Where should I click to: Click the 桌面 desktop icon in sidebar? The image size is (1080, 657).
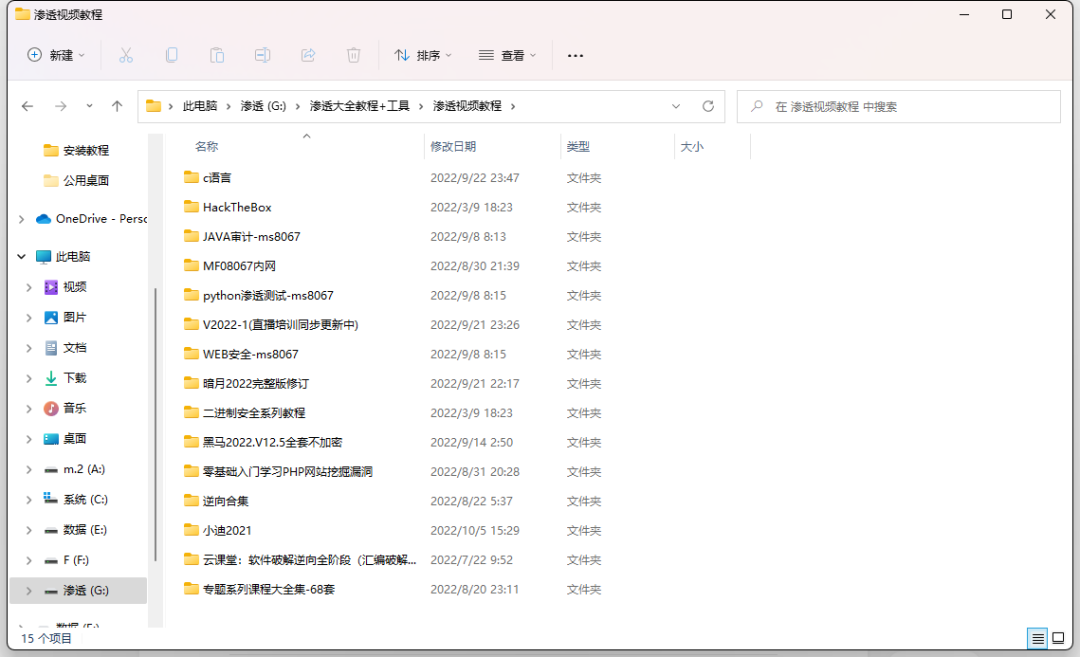(x=51, y=439)
